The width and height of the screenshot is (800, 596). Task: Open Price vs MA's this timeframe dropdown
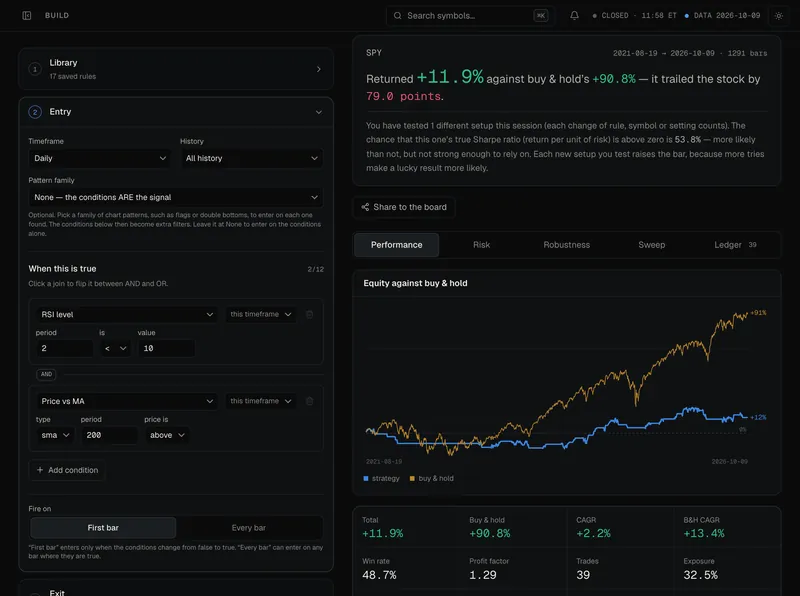[x=260, y=401]
